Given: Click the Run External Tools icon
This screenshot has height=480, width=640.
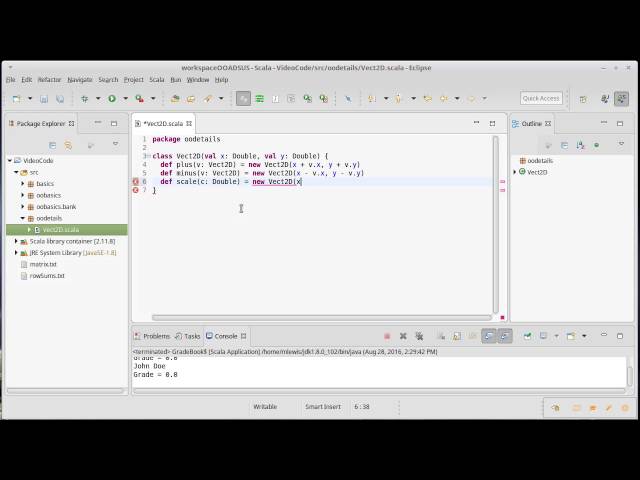Looking at the screenshot, I should 140,98.
